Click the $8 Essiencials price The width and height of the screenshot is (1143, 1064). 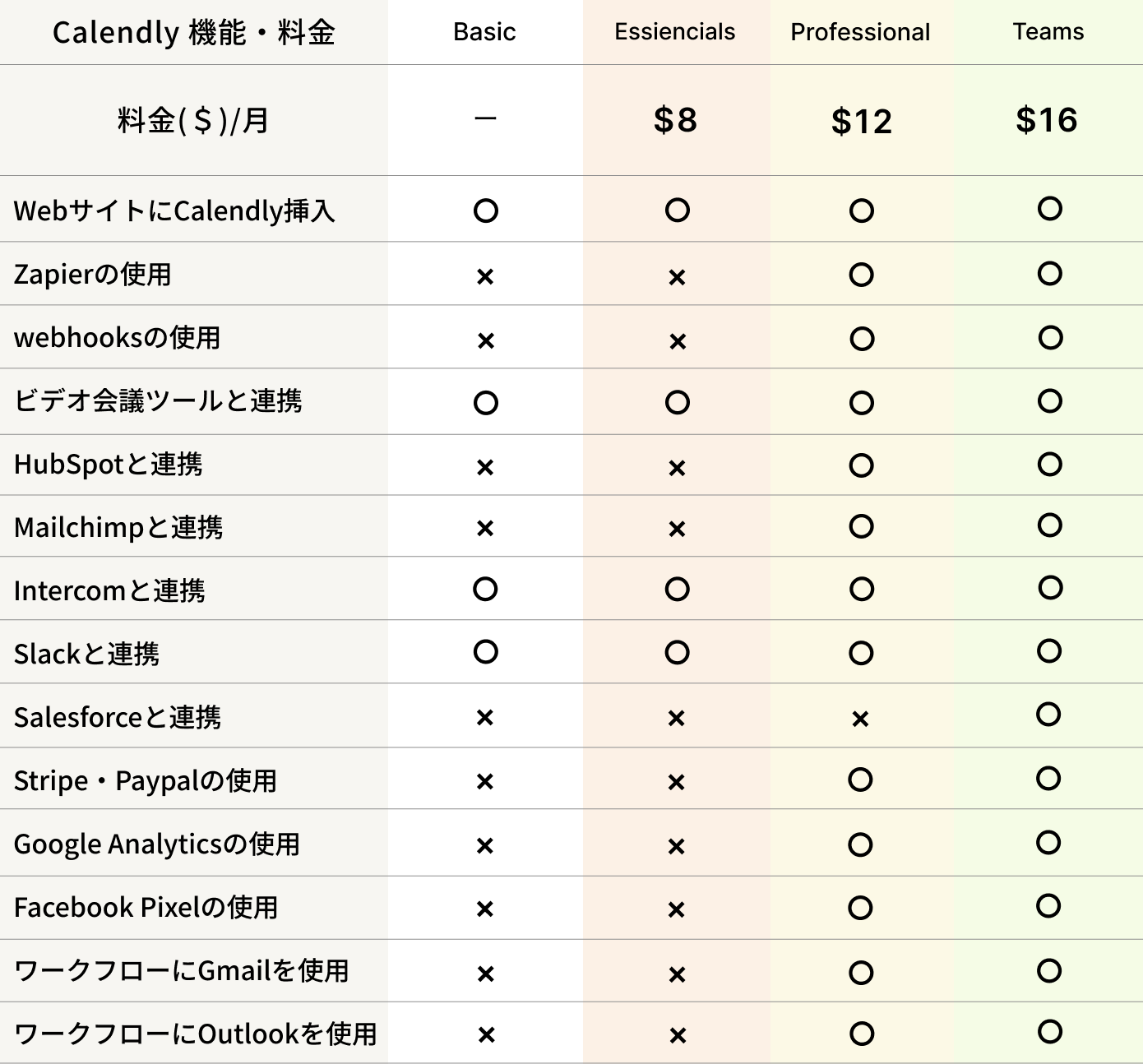[x=675, y=120]
